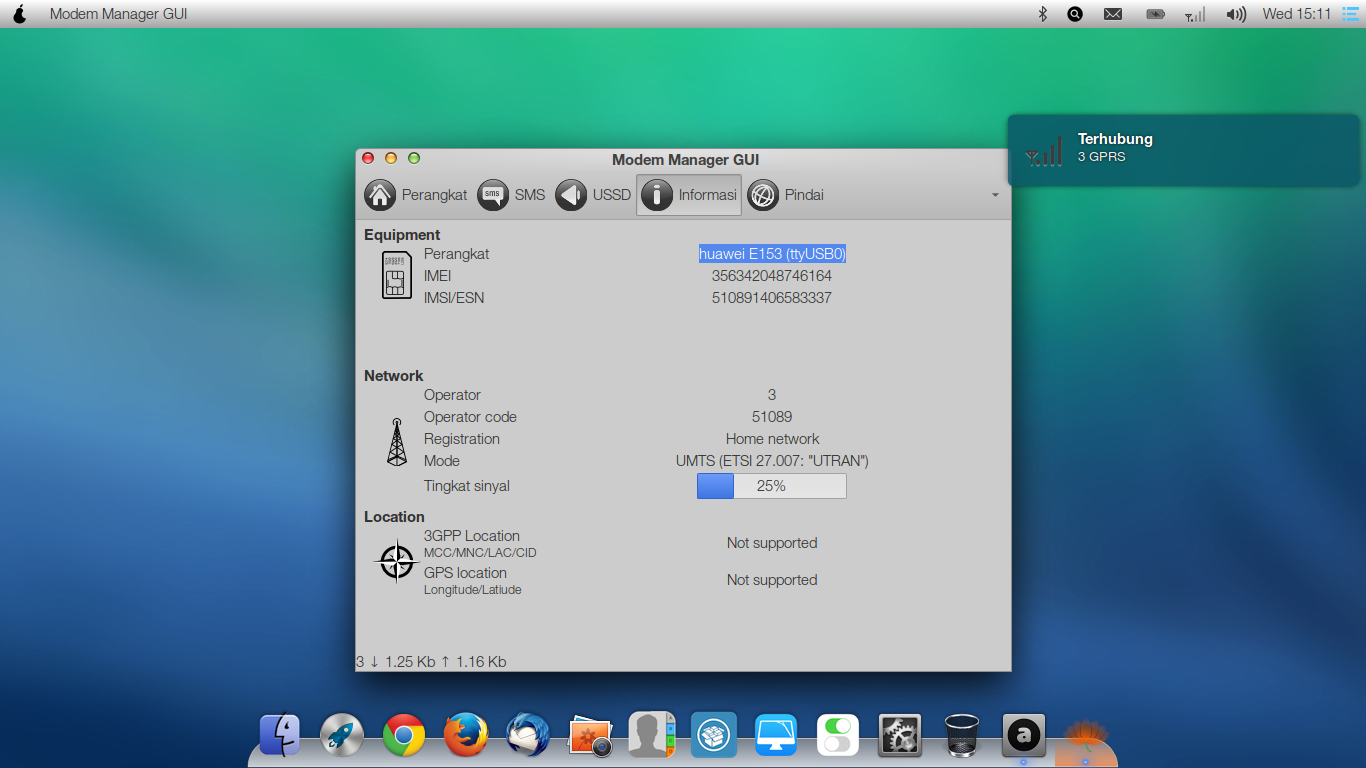Click the Tingkat sinyal 25% progress bar
This screenshot has height=768, width=1366.
[772, 486]
